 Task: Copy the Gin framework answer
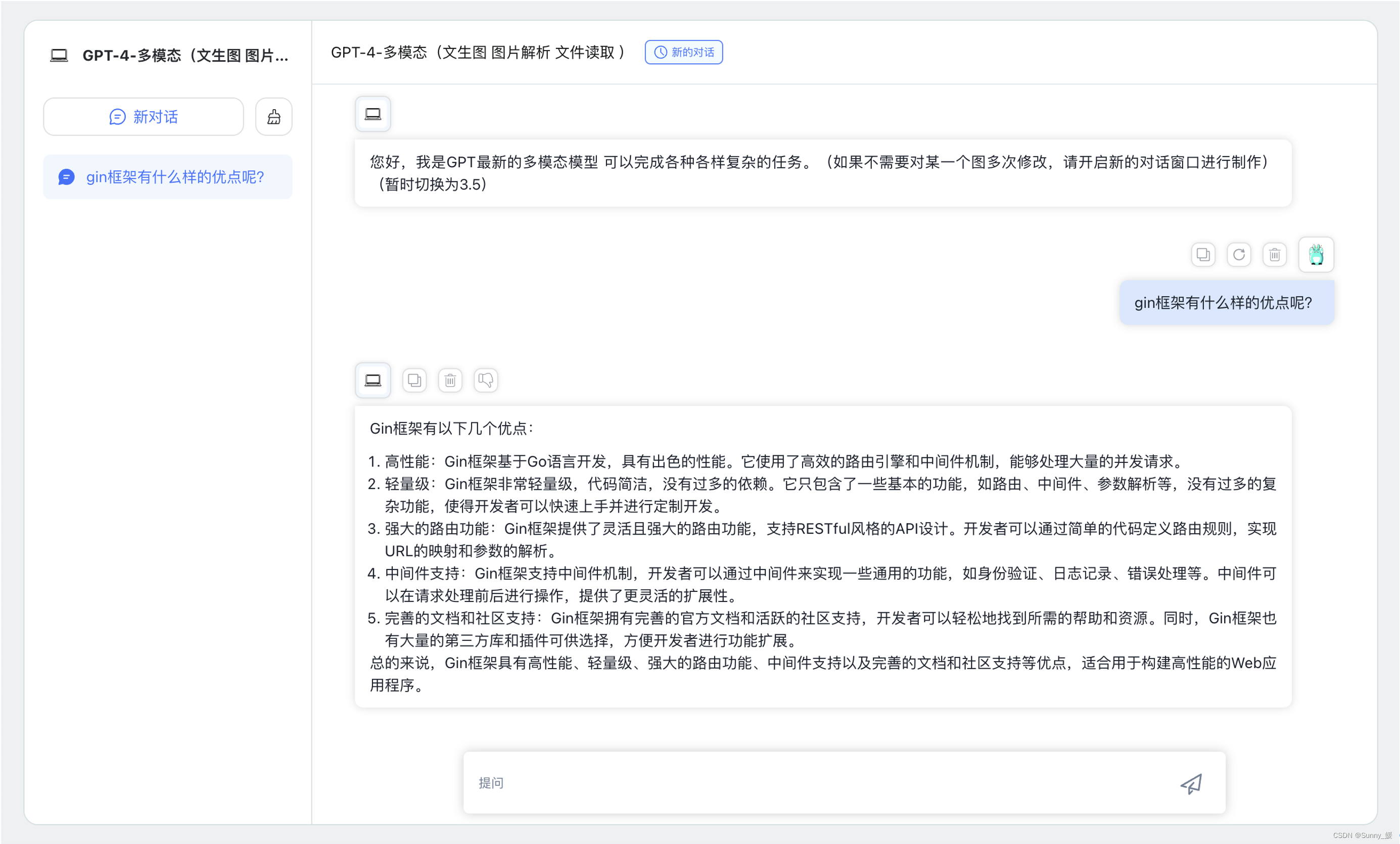pyautogui.click(x=414, y=380)
